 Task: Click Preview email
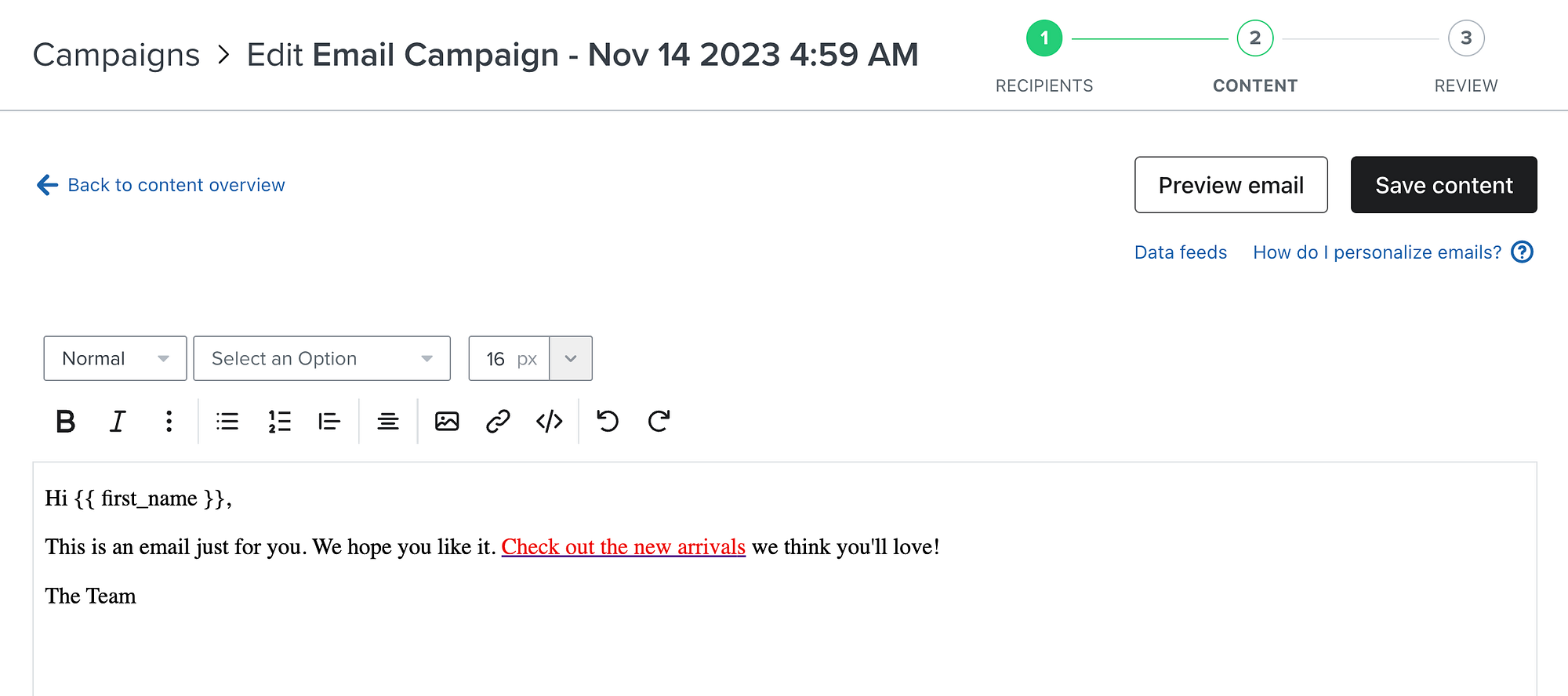(1231, 185)
